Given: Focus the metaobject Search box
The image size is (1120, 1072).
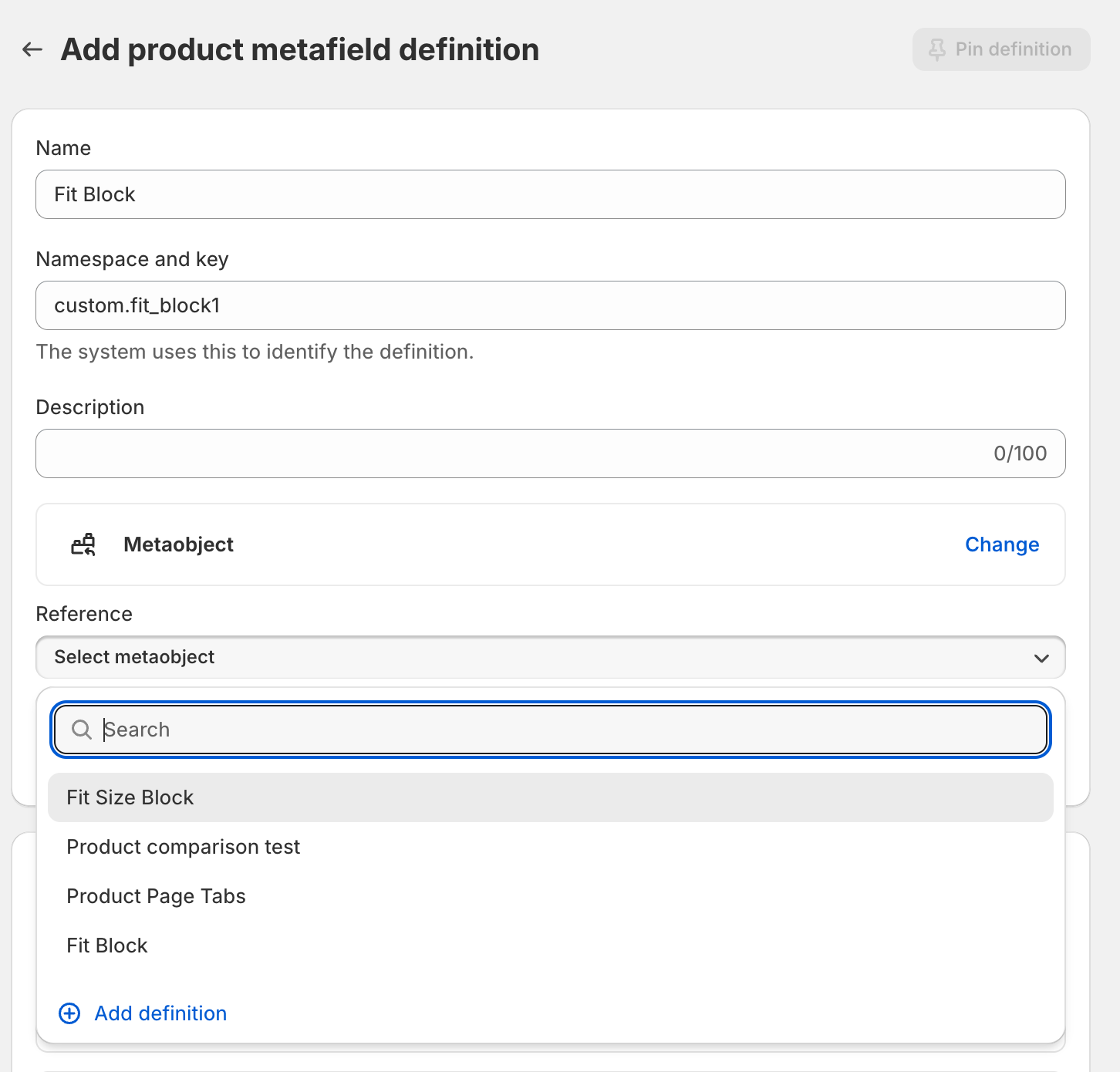Looking at the screenshot, I should 551,730.
